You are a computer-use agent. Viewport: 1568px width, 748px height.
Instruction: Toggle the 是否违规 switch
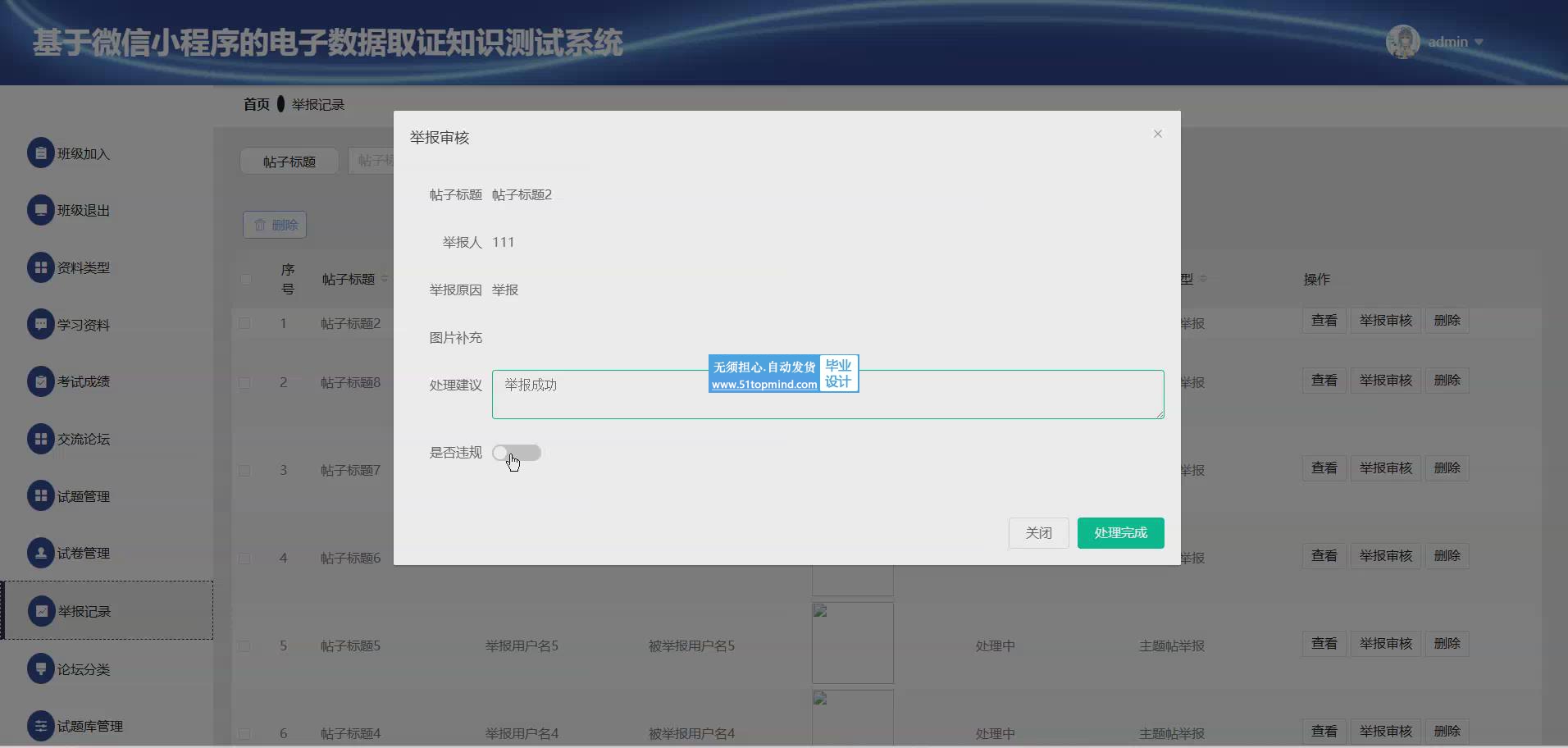[516, 453]
